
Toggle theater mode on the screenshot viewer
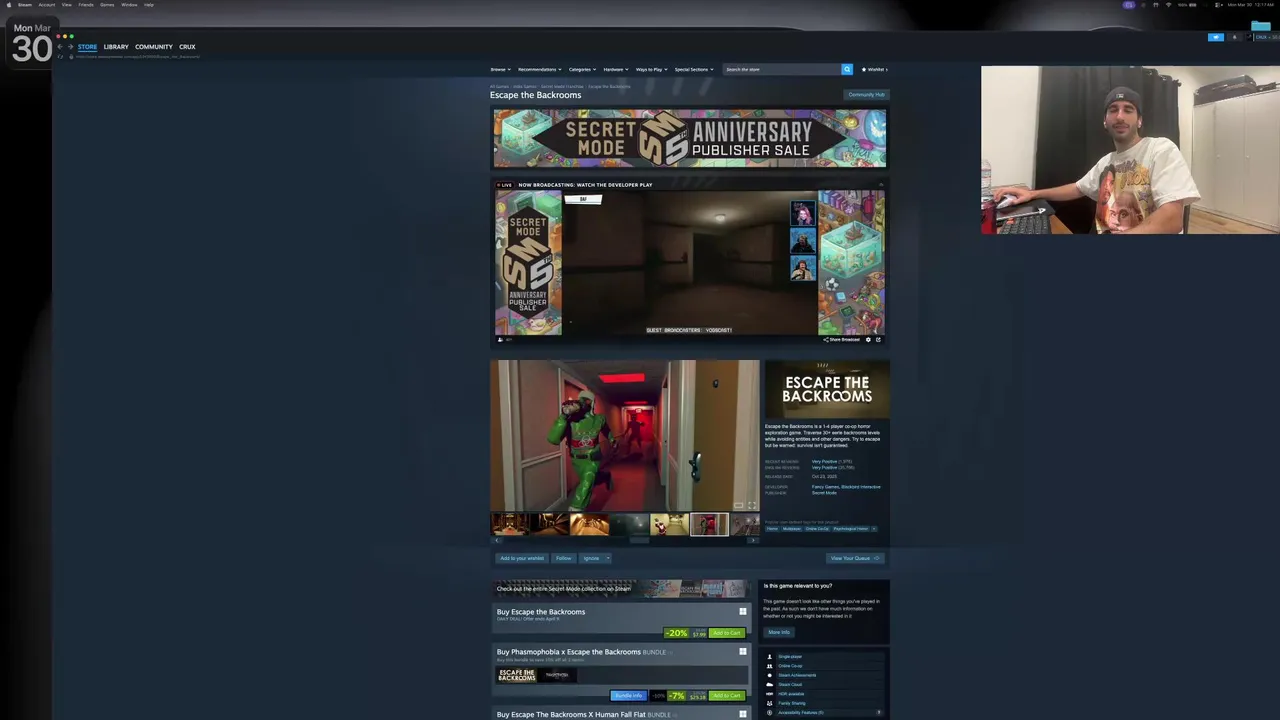739,505
